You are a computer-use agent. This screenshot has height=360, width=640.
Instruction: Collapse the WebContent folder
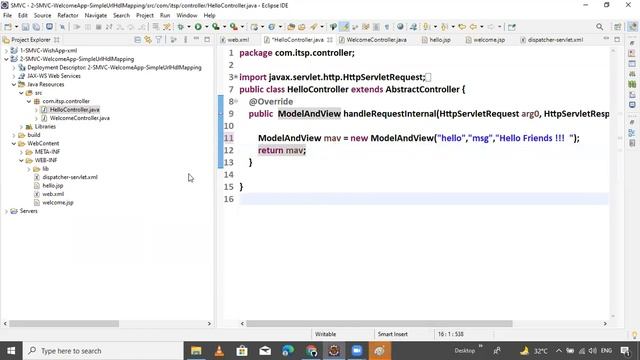click(x=14, y=144)
